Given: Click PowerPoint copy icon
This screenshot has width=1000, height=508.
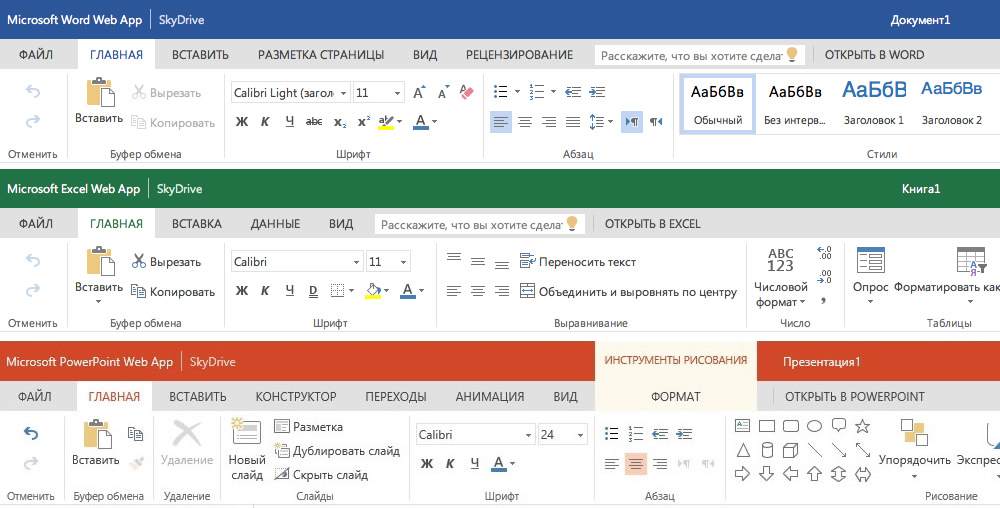Looking at the screenshot, I should coord(135,433).
